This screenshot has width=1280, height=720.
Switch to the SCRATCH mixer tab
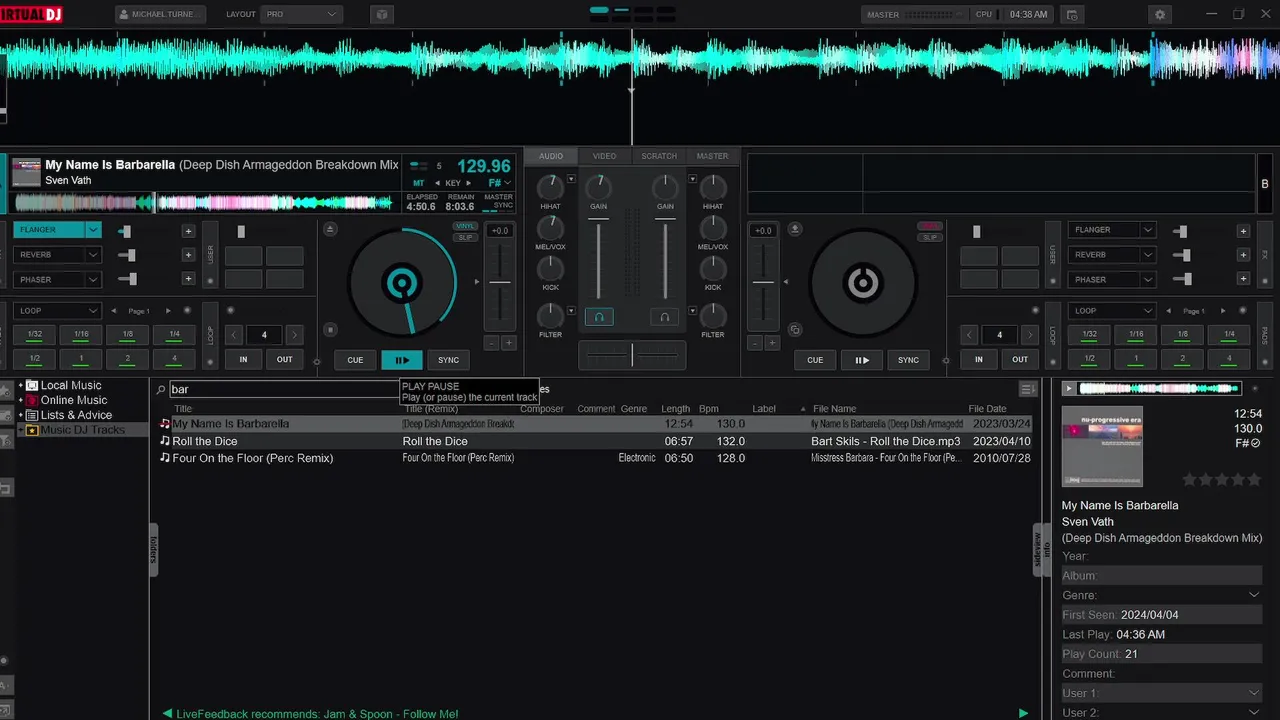tap(659, 156)
